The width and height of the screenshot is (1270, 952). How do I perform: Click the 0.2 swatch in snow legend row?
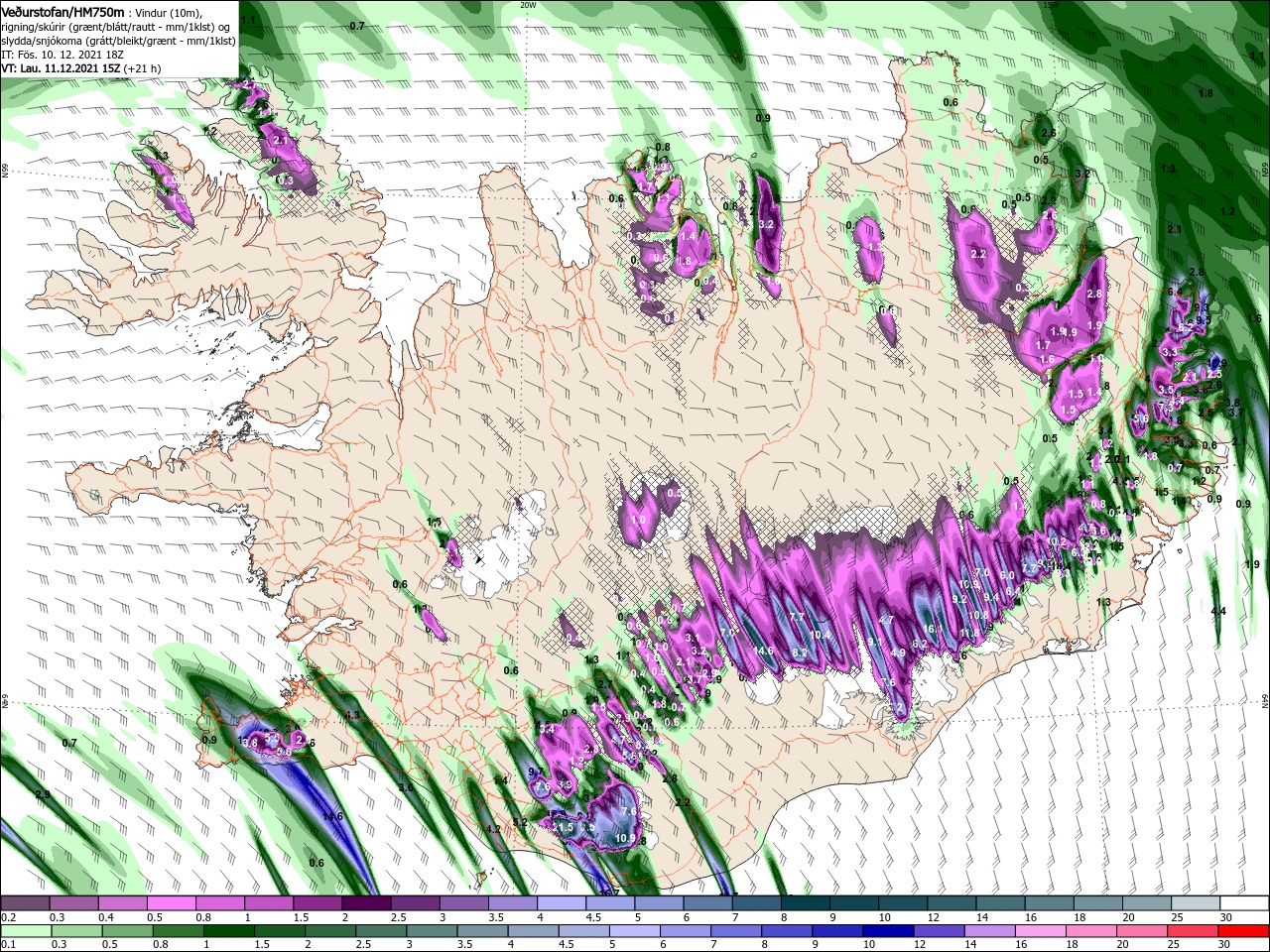click(x=25, y=903)
